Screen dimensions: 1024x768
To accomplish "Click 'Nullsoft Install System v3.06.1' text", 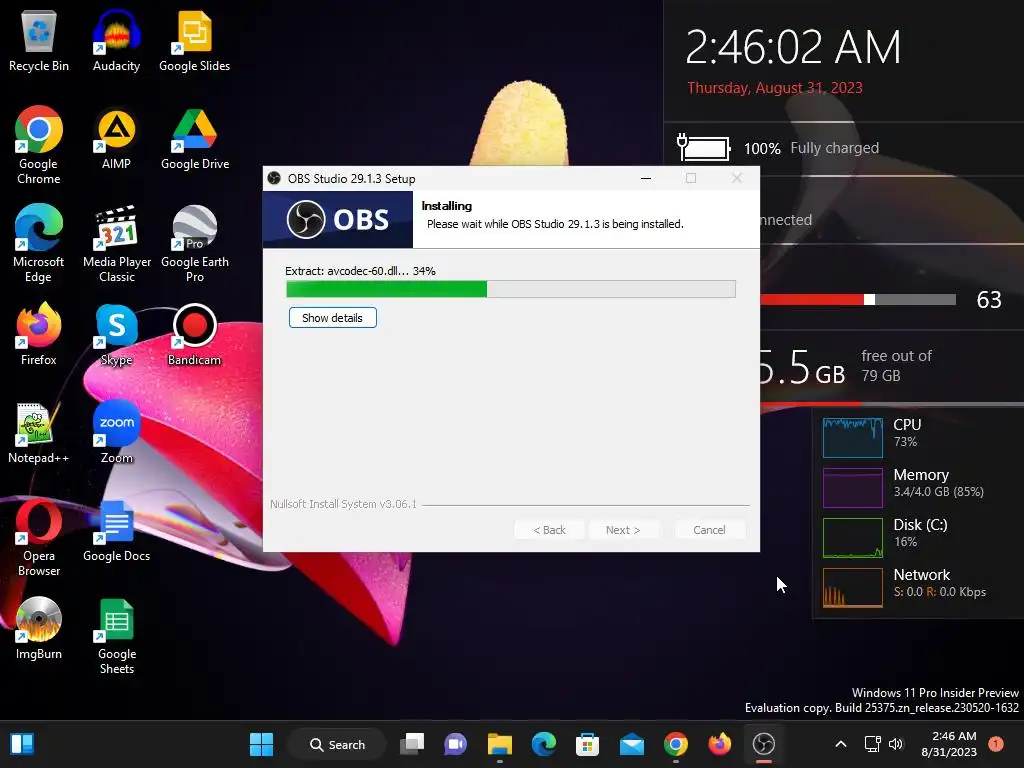I will tap(343, 504).
